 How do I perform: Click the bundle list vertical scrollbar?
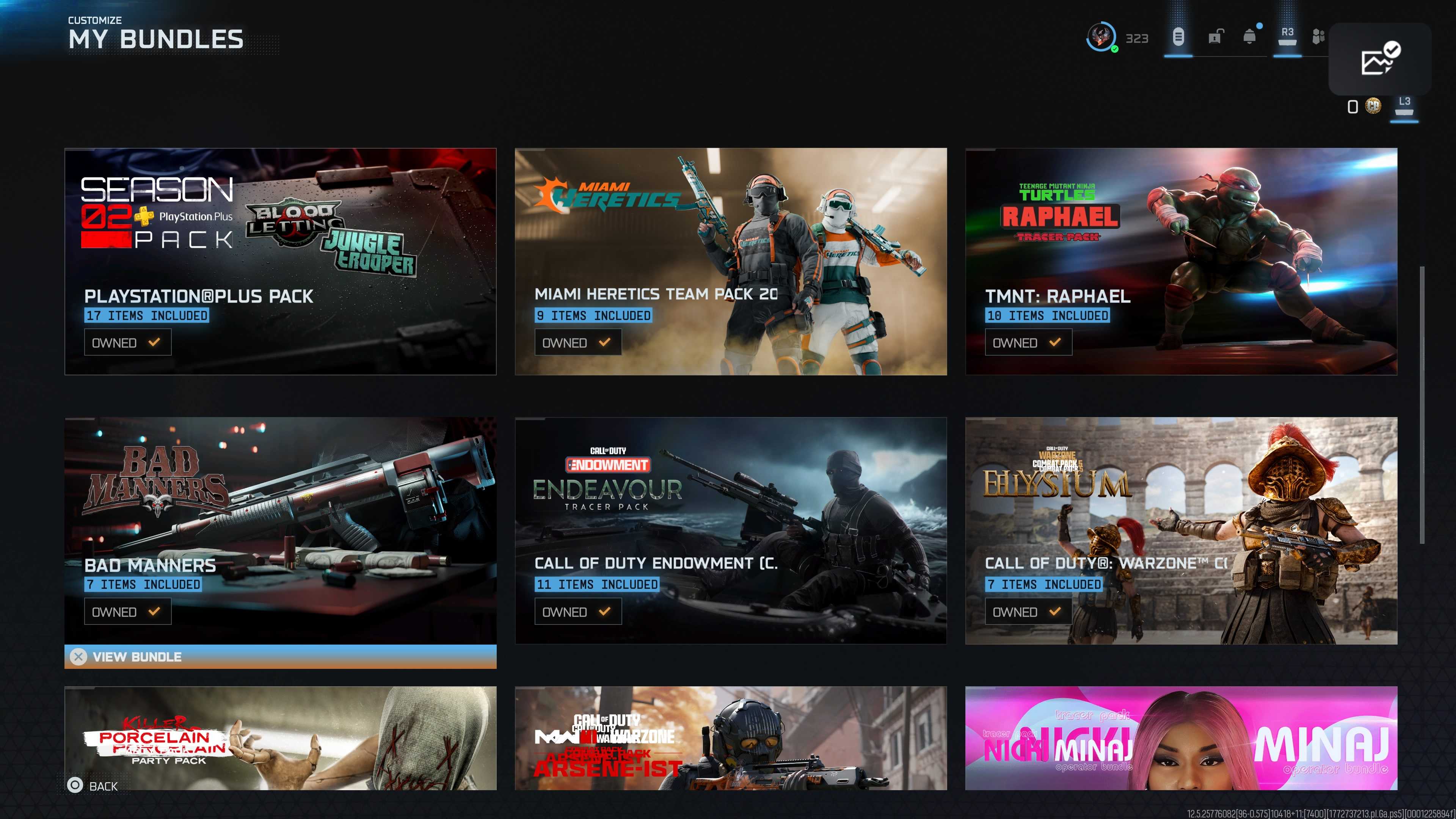pos(1422,405)
